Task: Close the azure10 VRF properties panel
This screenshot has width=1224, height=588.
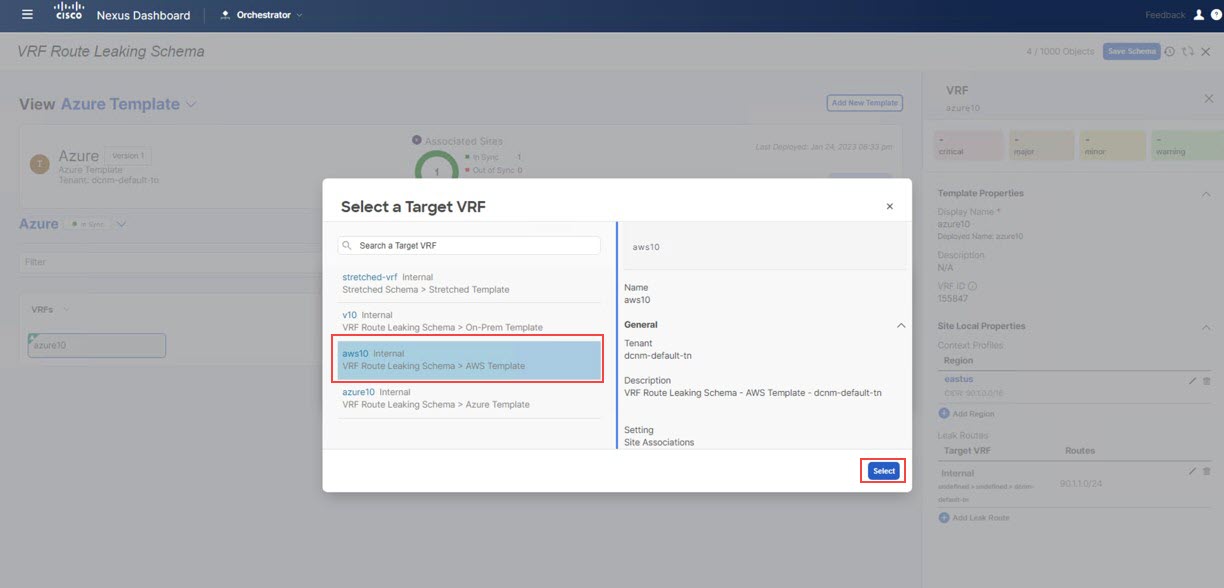Action: (1209, 98)
